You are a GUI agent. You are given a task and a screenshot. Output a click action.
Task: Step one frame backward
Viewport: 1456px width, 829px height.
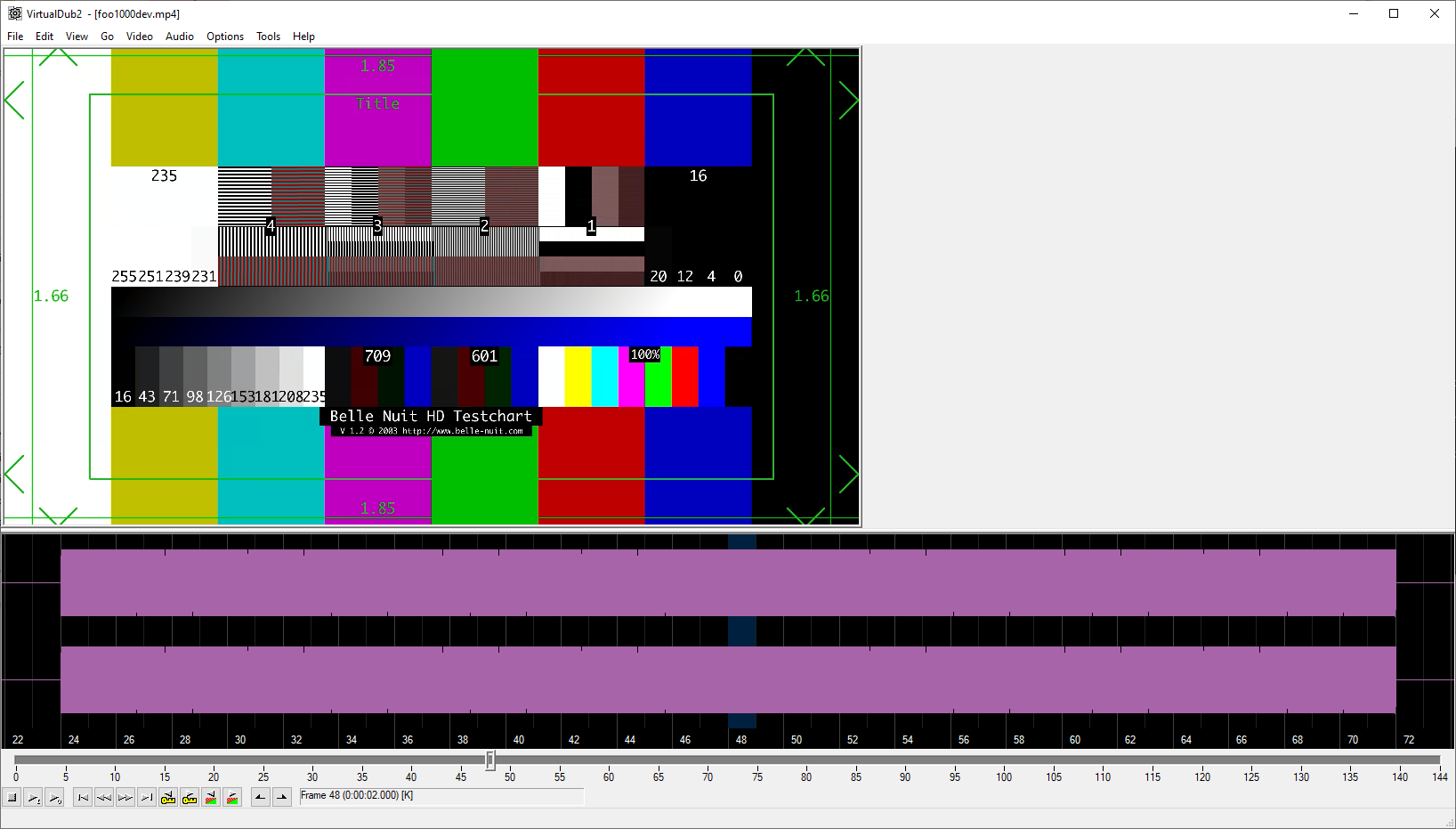(104, 798)
